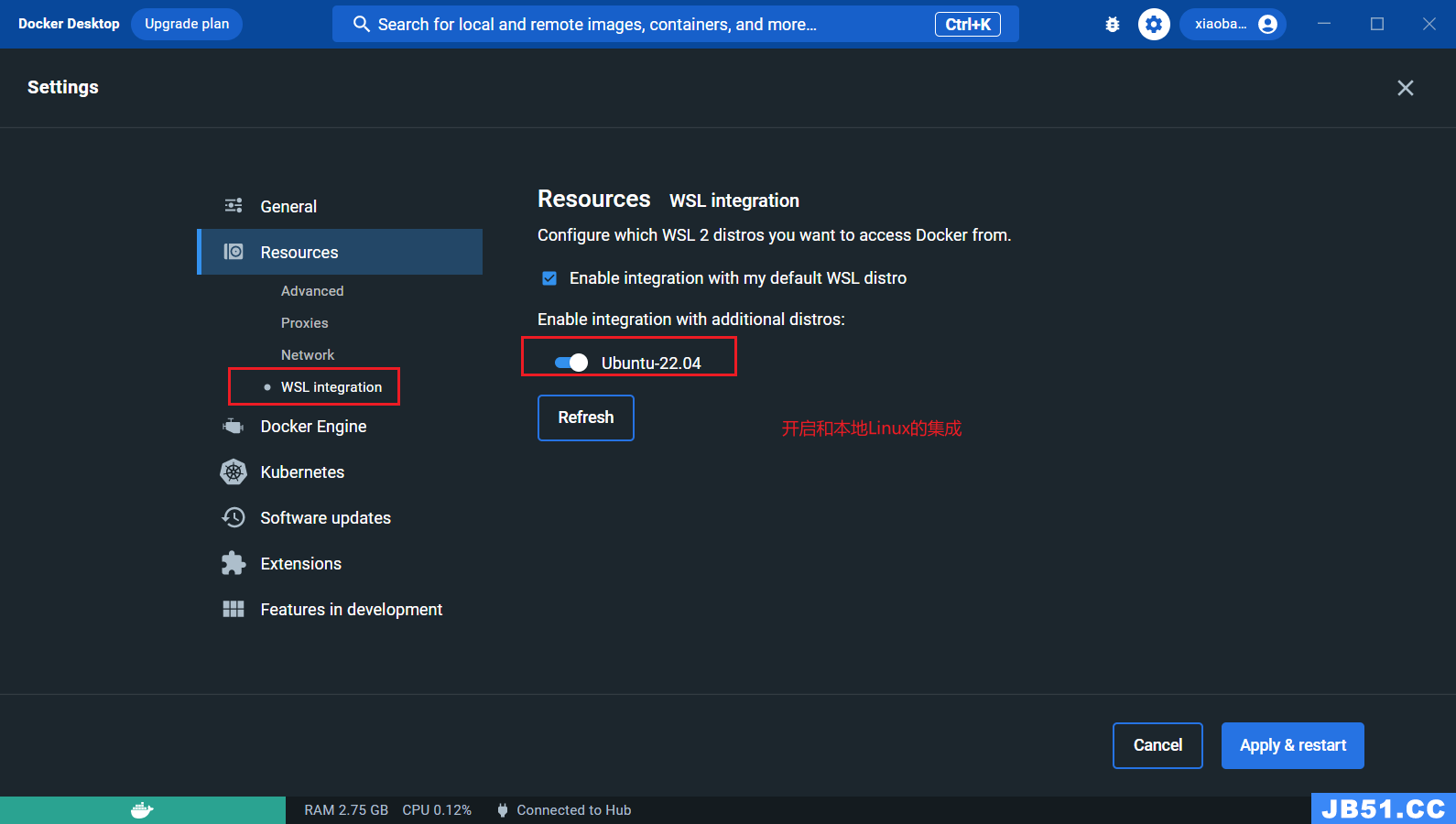The height and width of the screenshot is (824, 1456).
Task: Click the Cancel button
Action: click(x=1157, y=745)
